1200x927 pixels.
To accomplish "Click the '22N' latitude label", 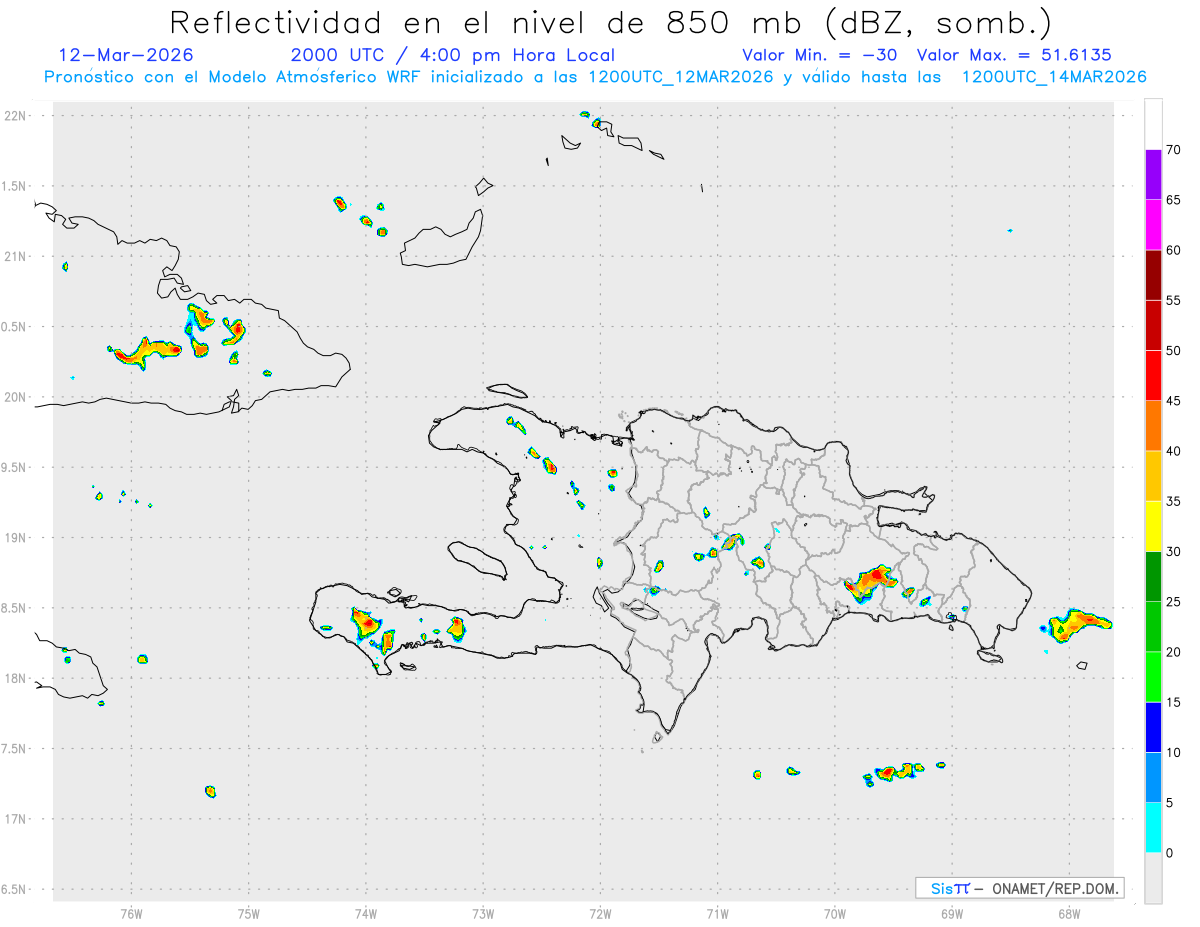I will point(16,116).
